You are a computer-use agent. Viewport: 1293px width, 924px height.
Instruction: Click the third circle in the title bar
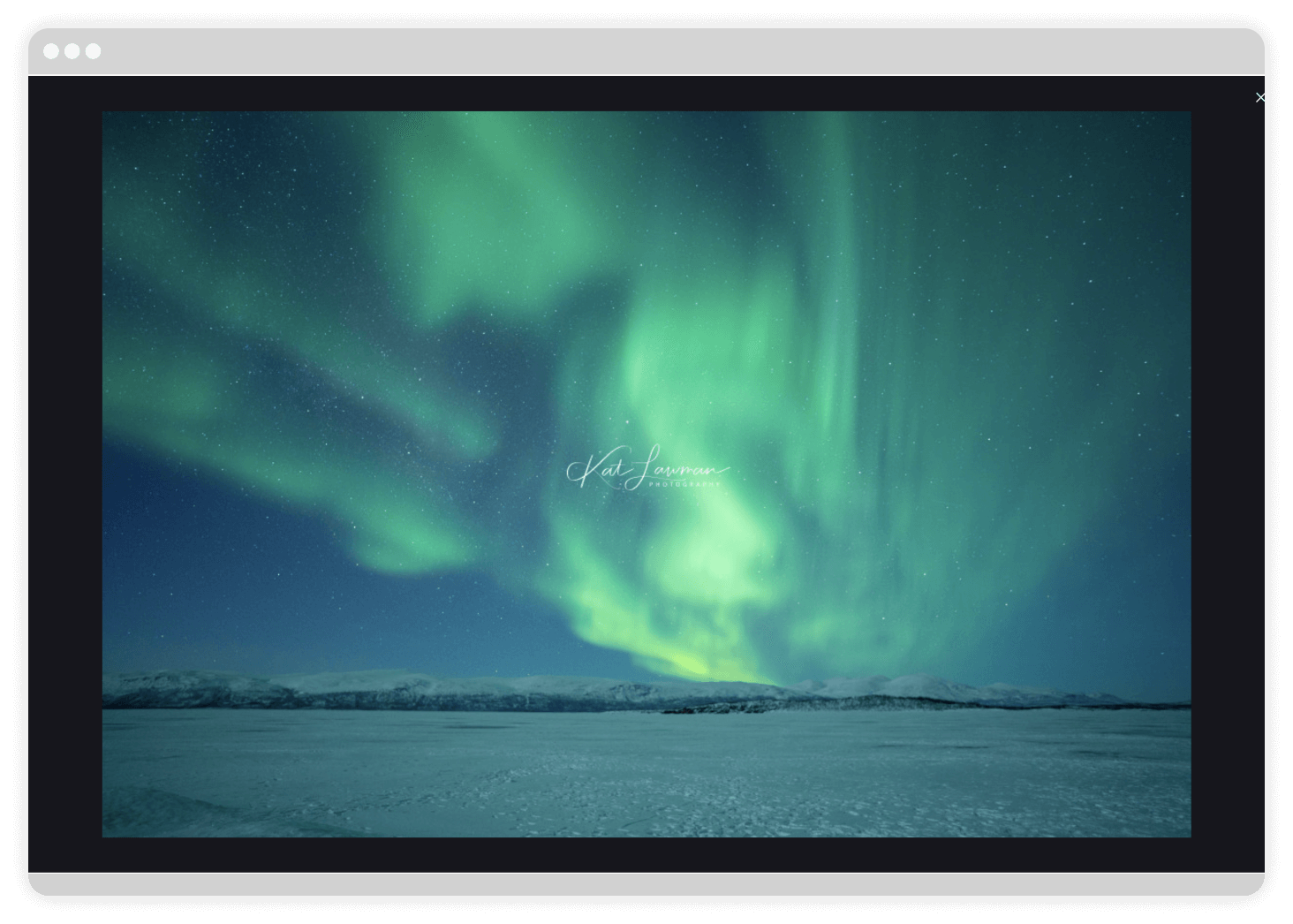92,52
